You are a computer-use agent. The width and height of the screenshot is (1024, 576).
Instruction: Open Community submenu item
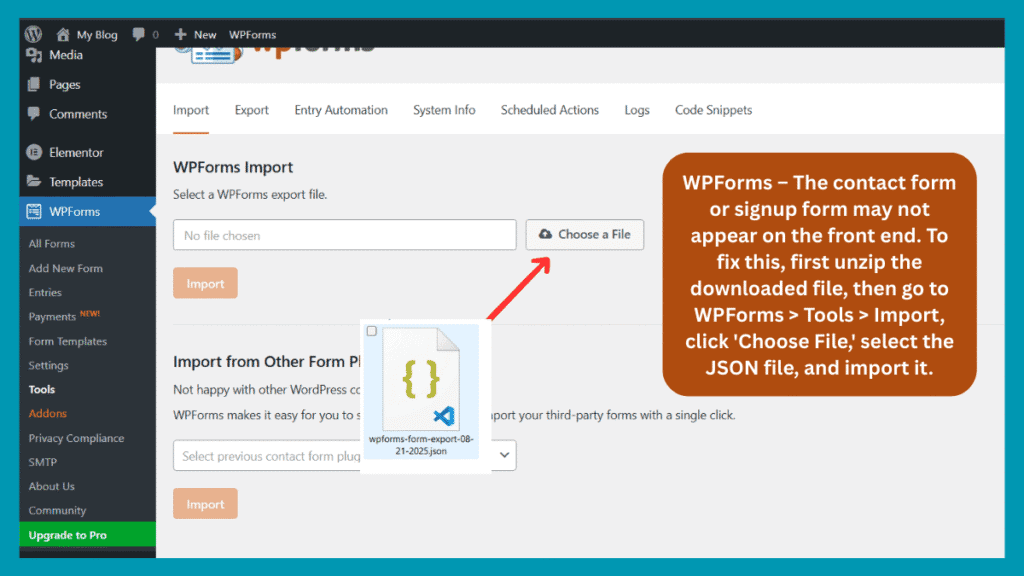pyautogui.click(x=57, y=511)
